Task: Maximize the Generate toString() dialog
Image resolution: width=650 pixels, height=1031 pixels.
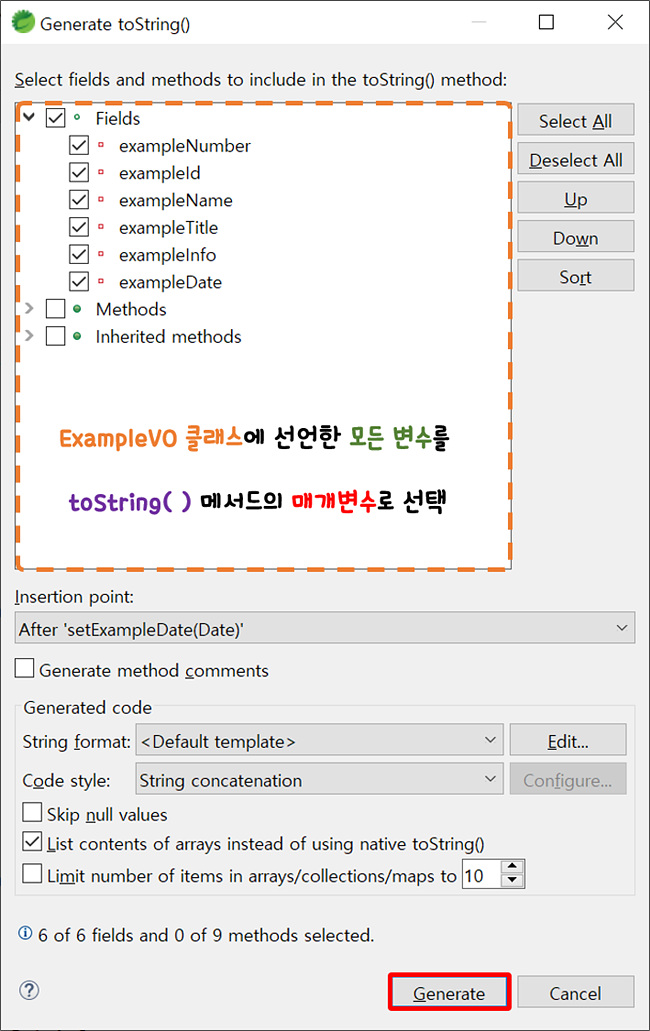Action: pos(546,22)
